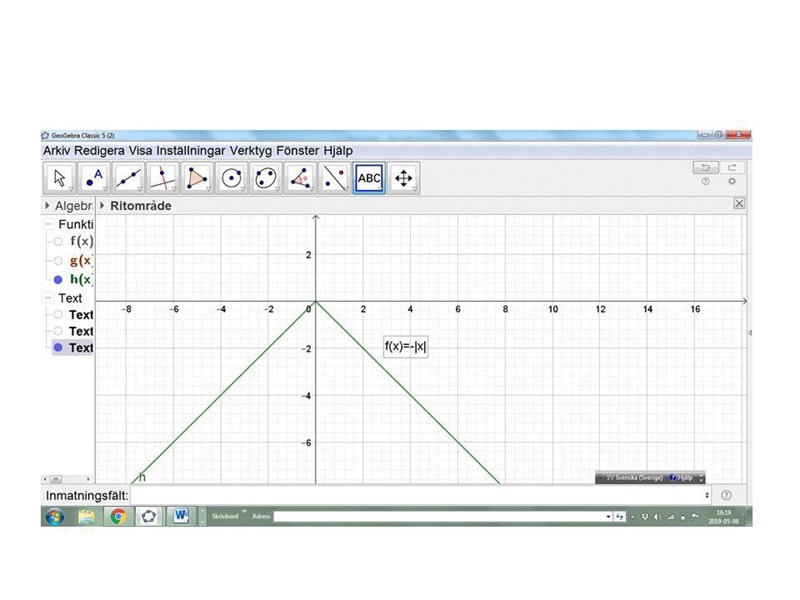Activate the ABC text tool

click(369, 178)
